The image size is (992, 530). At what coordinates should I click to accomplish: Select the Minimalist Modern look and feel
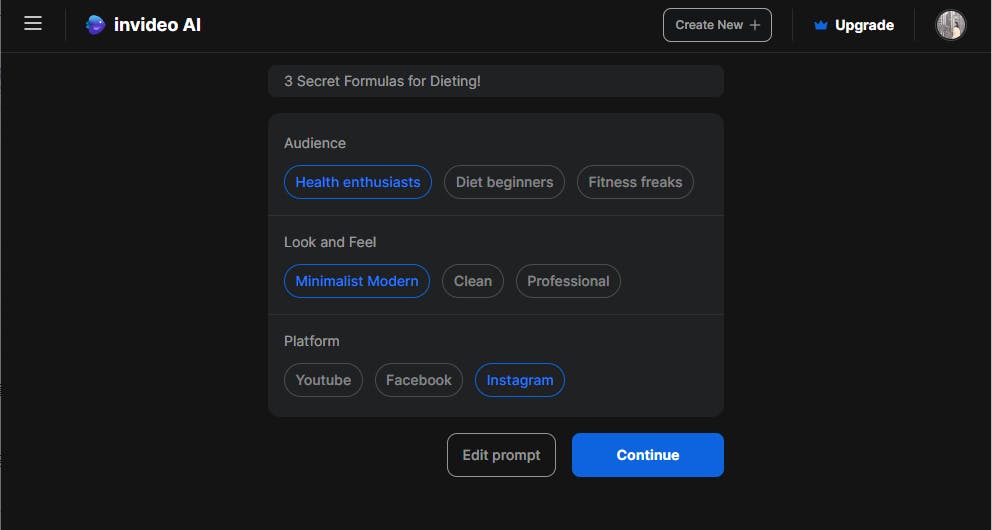[357, 281]
